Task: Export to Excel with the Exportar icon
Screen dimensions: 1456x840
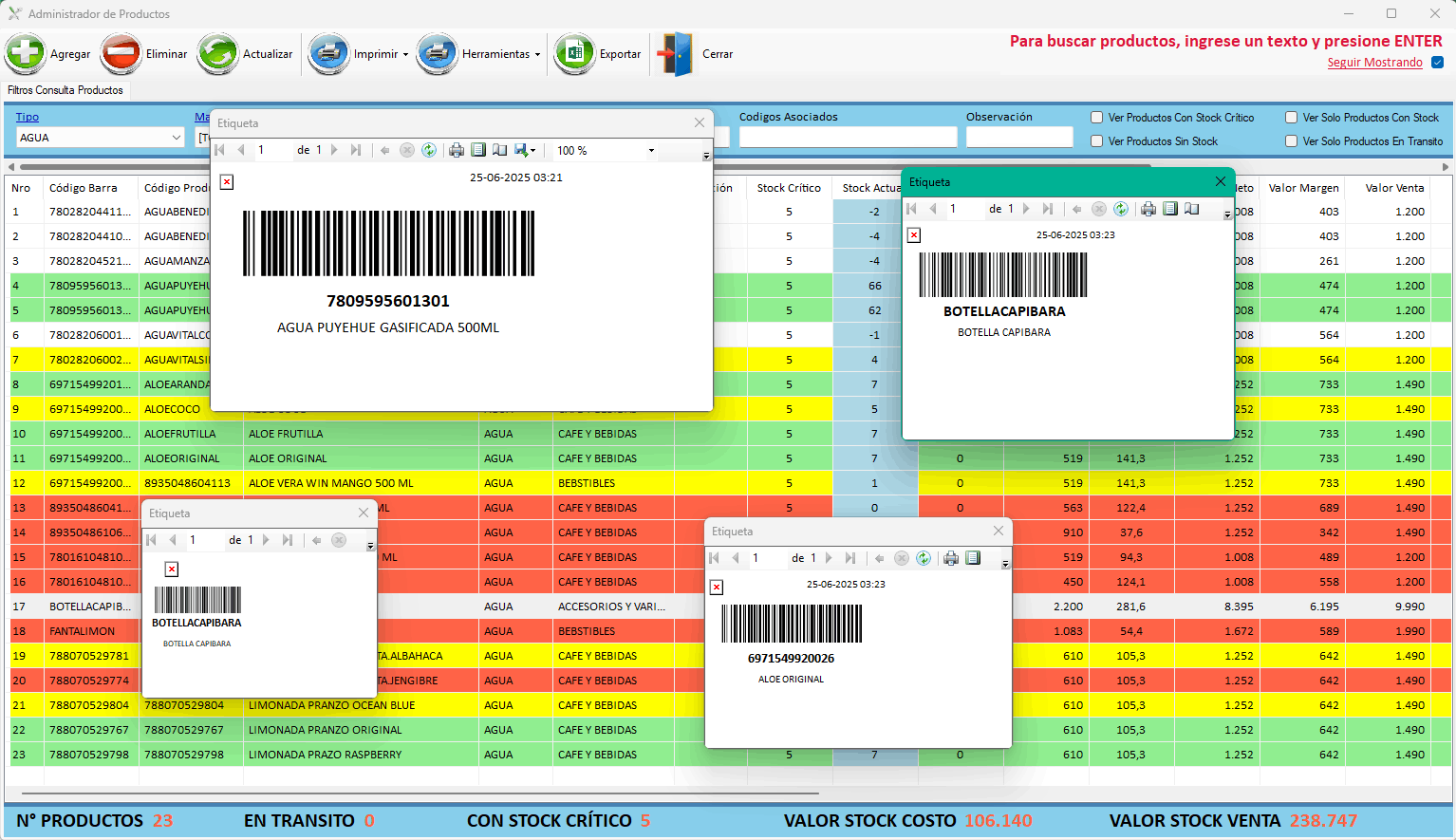Action: coord(574,54)
